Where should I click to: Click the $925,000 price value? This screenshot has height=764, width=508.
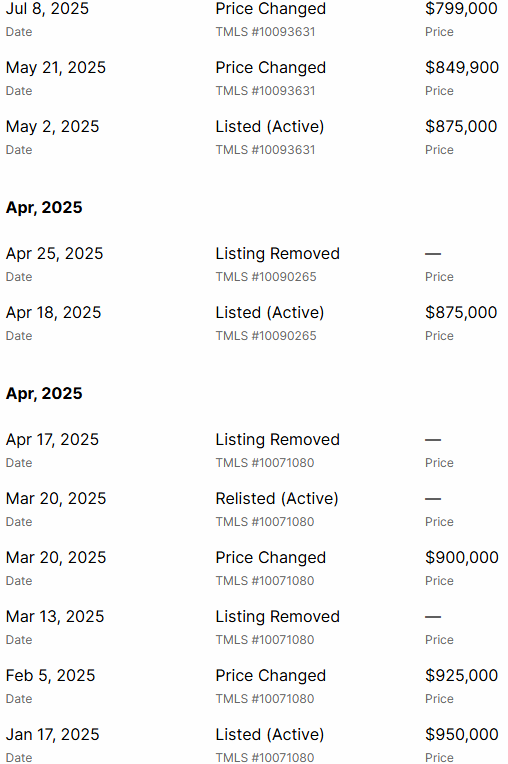click(x=462, y=676)
